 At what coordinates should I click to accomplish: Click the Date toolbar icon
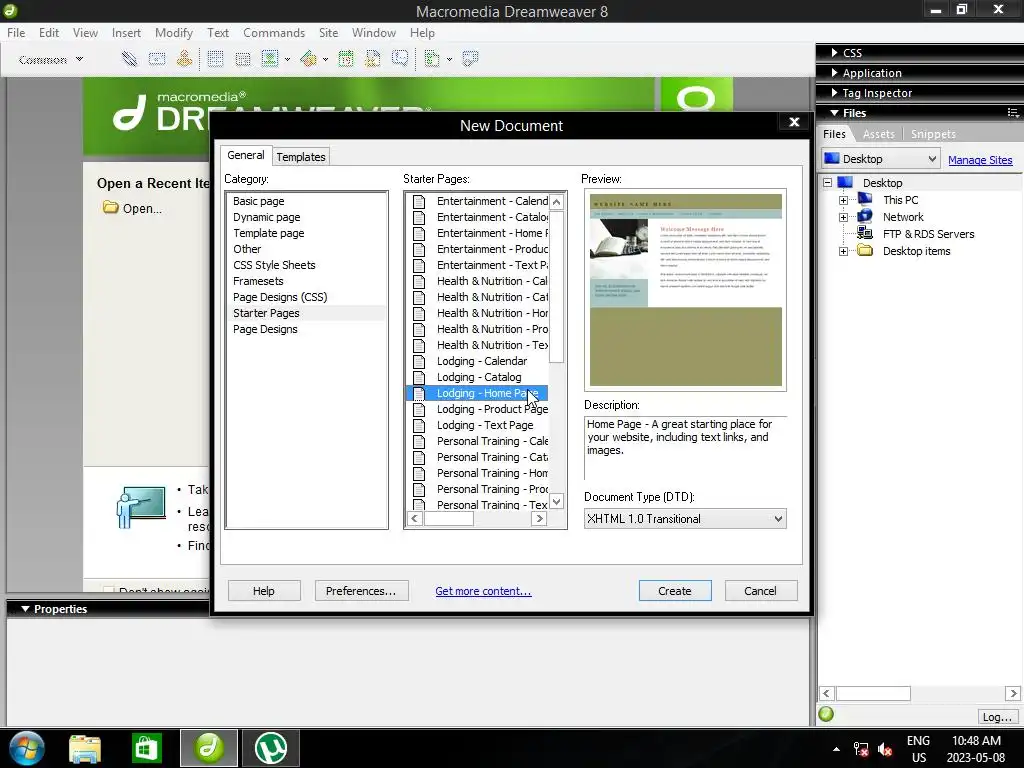[x=345, y=59]
